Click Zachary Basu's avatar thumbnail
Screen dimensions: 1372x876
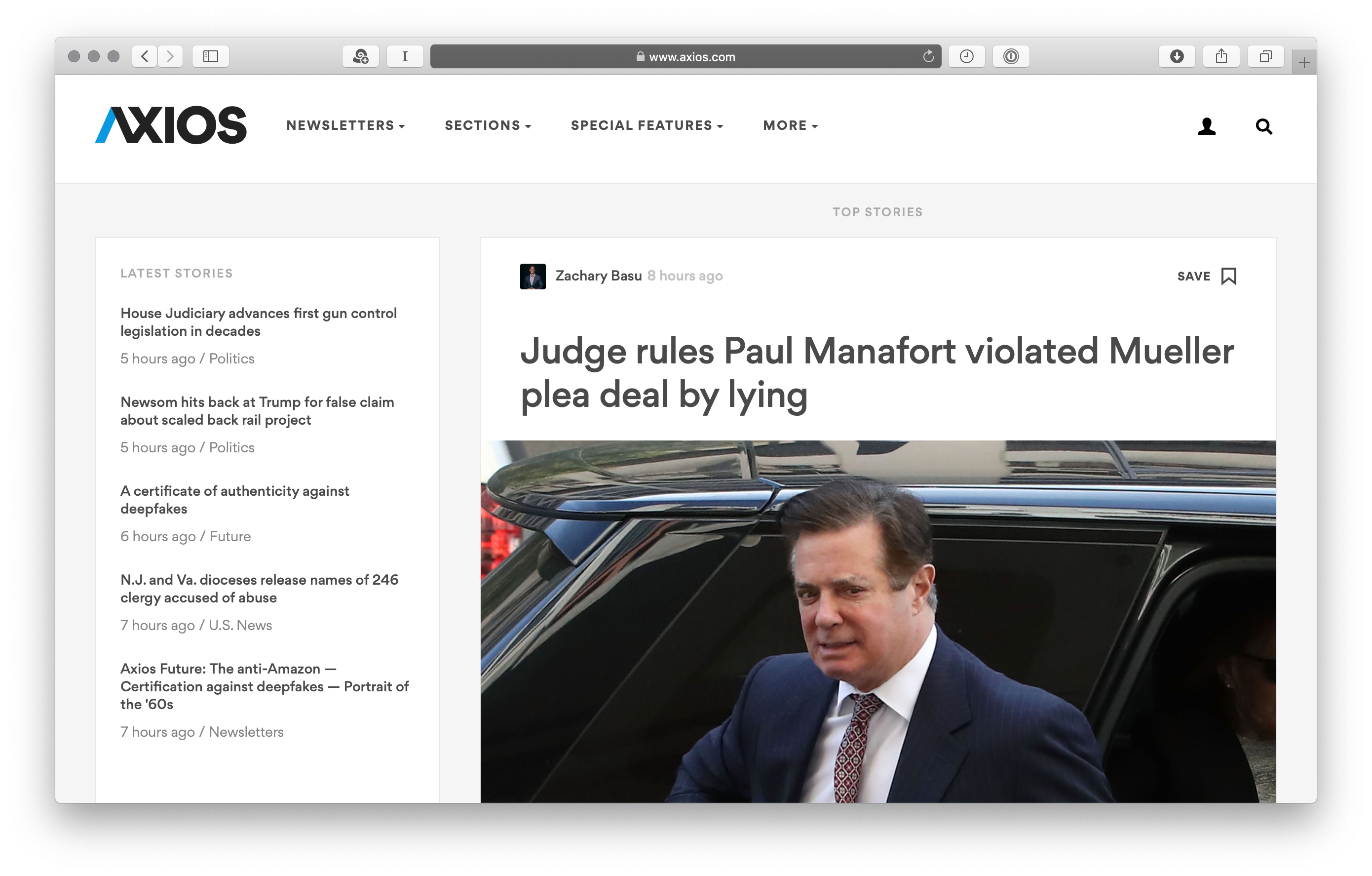tap(533, 277)
